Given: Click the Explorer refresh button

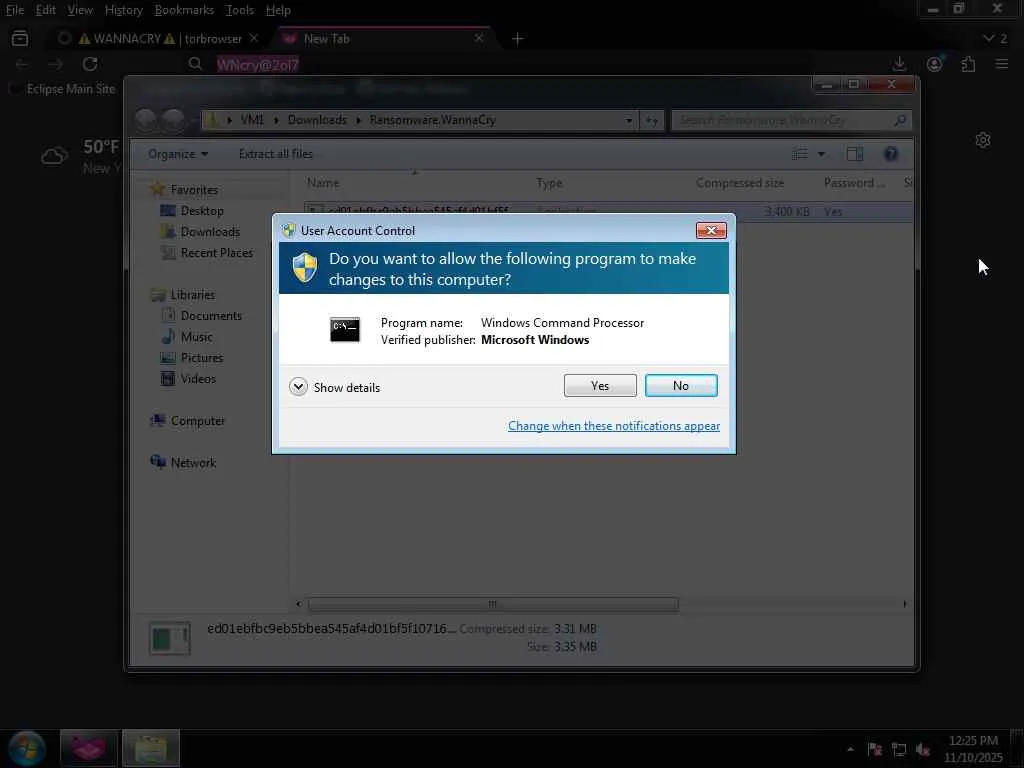Looking at the screenshot, I should click(651, 120).
